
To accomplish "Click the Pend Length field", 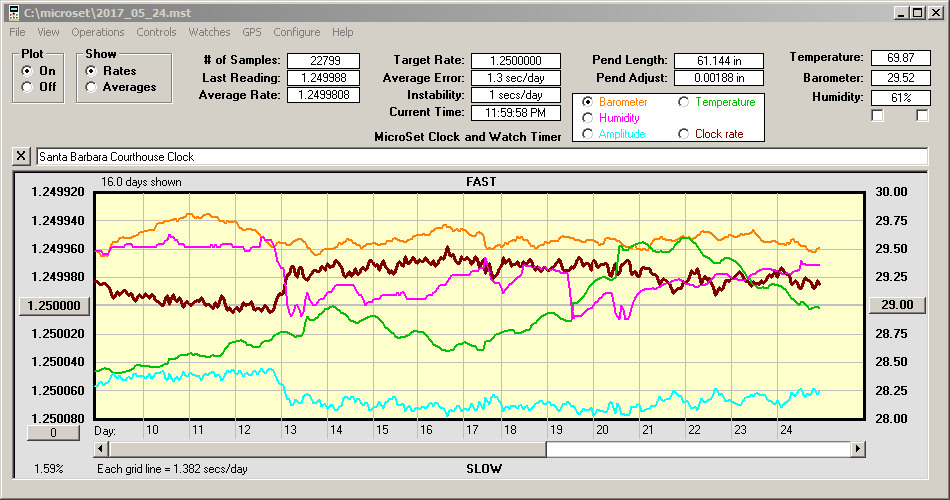I will tap(719, 61).
